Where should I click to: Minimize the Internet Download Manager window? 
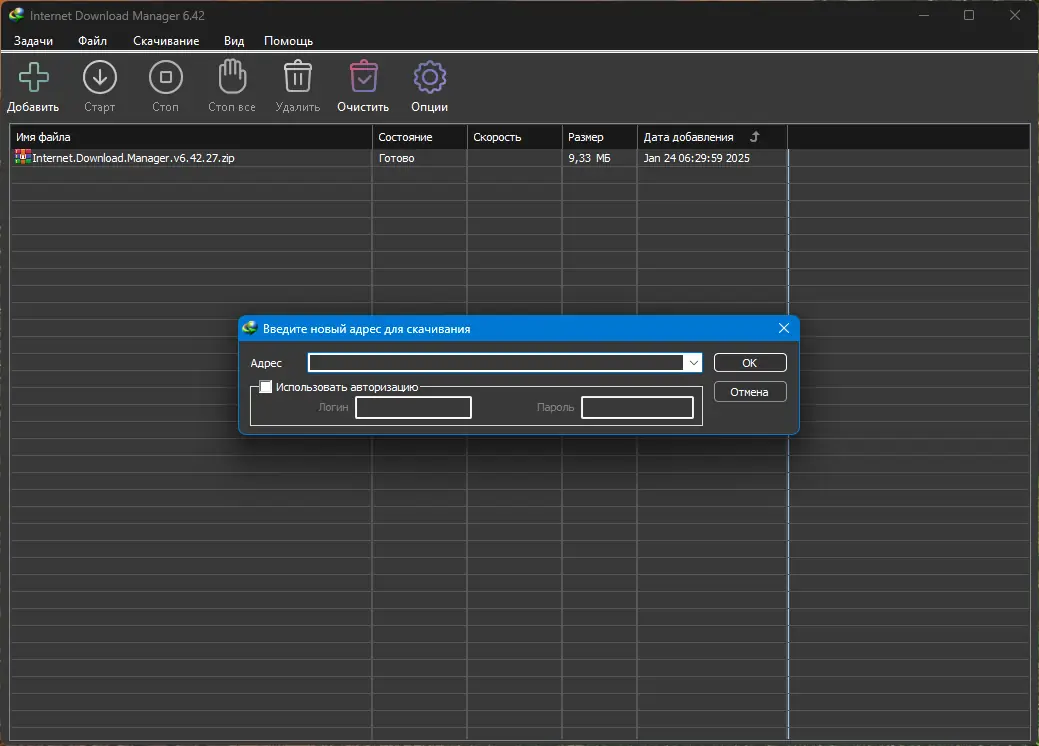click(x=924, y=15)
